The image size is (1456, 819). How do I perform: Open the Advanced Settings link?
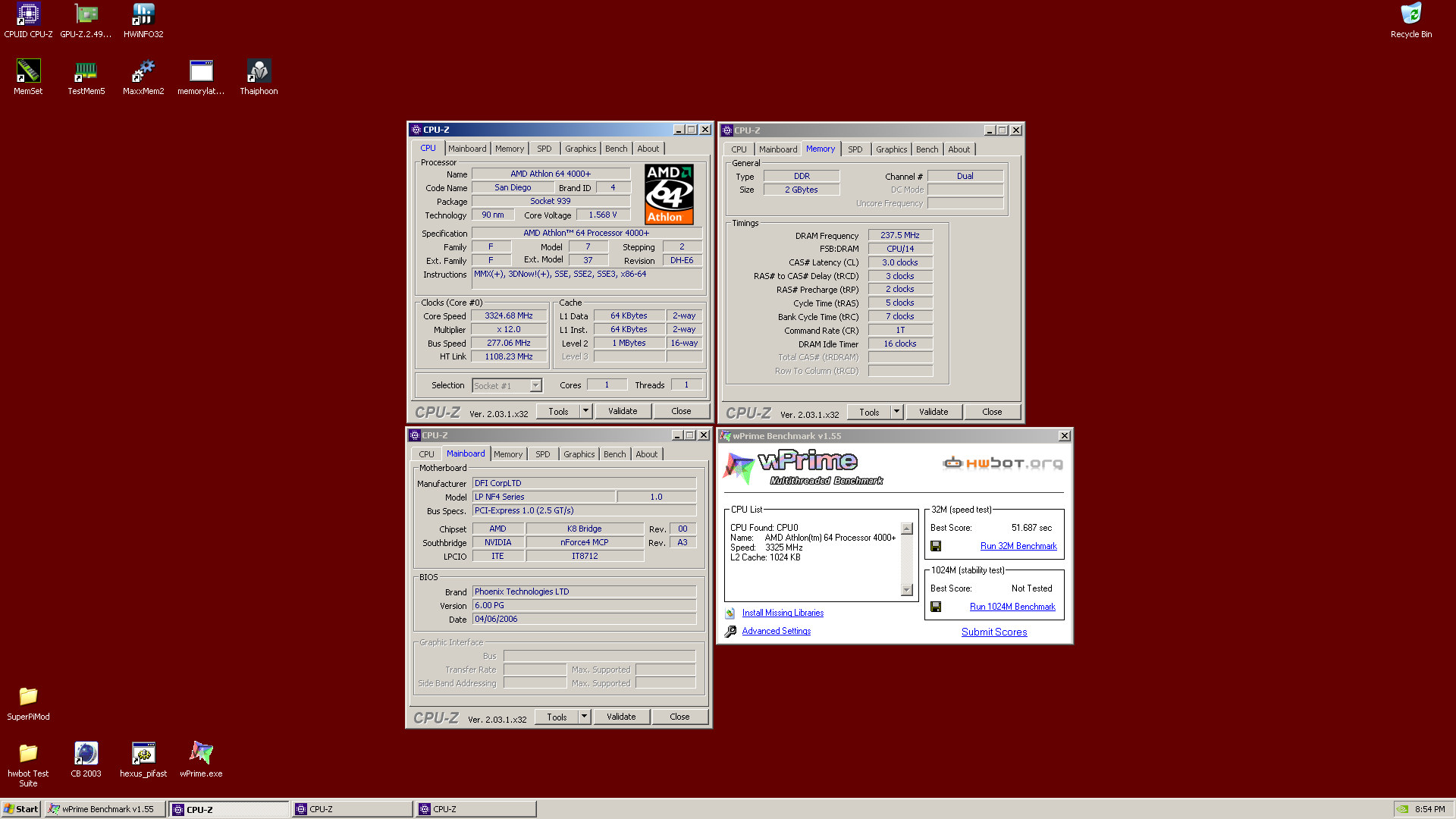(x=776, y=631)
